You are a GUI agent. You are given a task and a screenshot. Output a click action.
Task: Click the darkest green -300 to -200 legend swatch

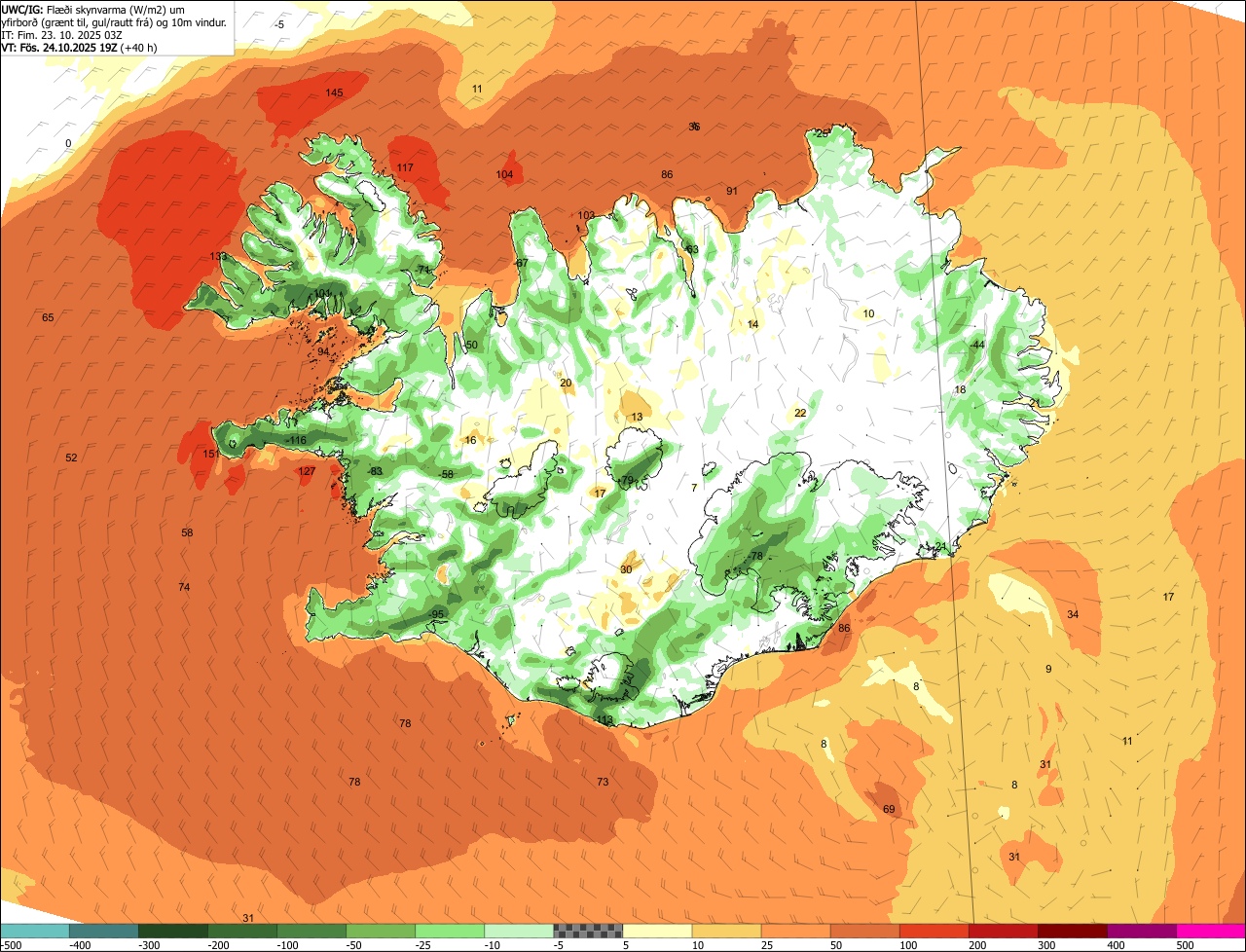[x=172, y=931]
